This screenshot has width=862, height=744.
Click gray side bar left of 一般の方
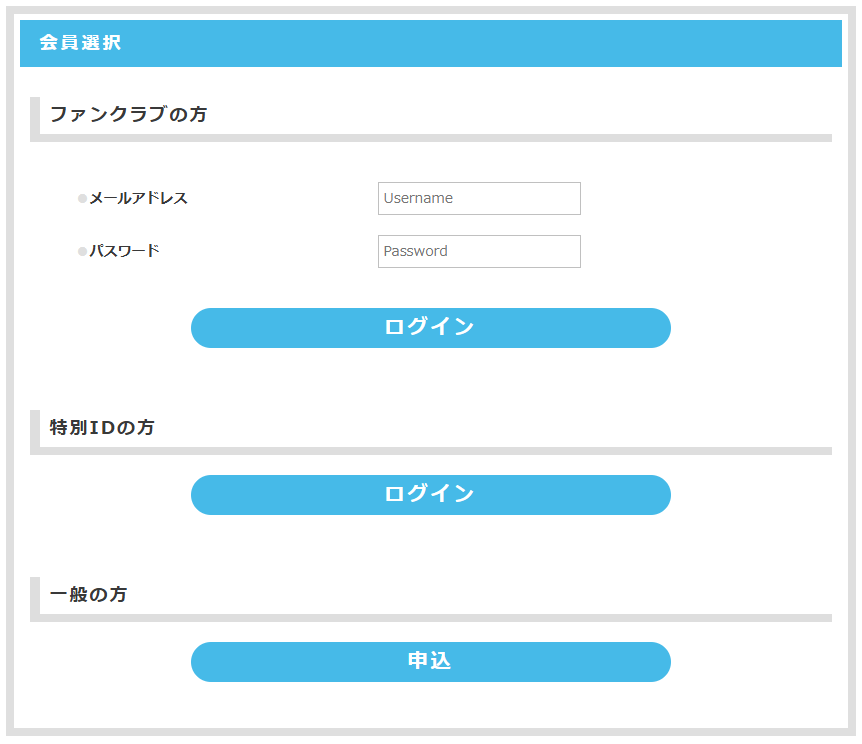pos(34,597)
